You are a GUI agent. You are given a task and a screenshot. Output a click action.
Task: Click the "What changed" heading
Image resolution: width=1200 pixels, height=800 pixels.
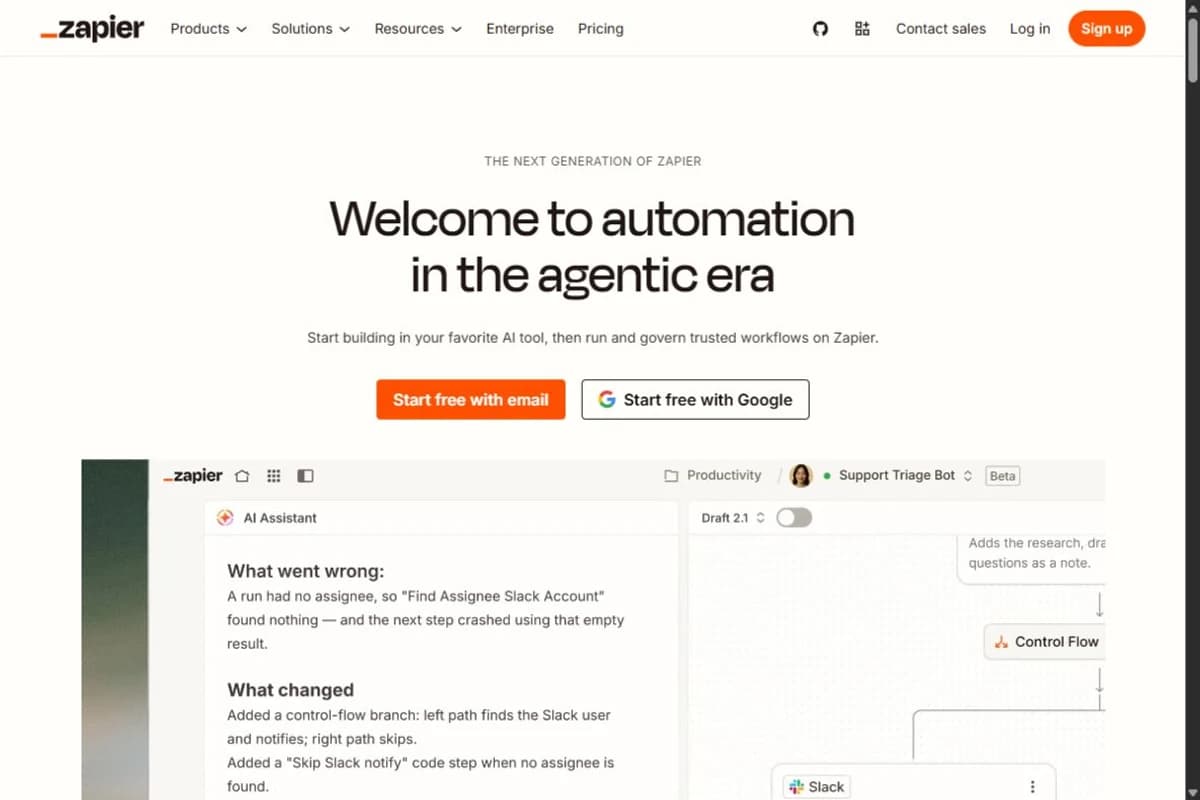[291, 690]
